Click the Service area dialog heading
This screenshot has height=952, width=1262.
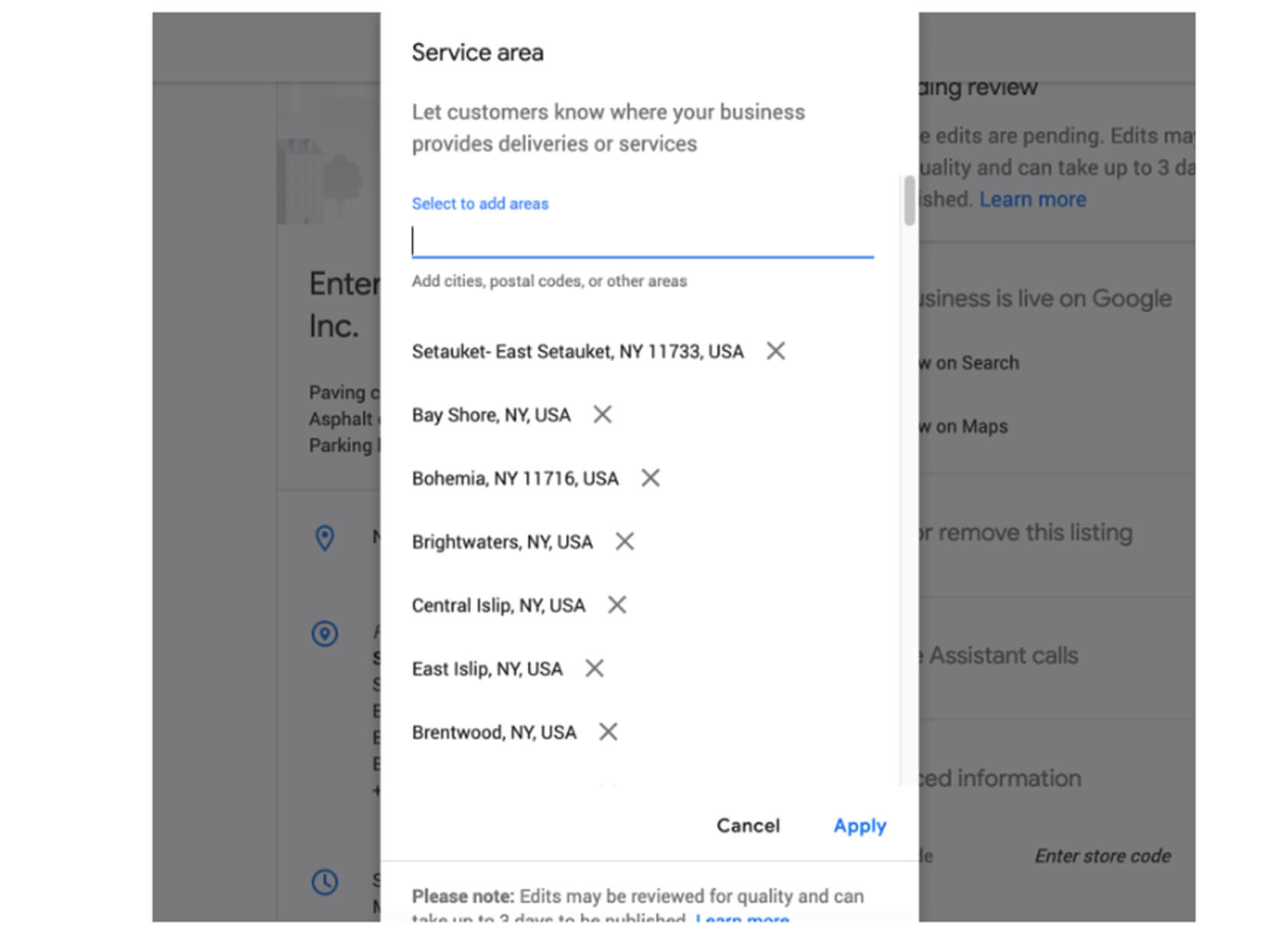tap(478, 53)
